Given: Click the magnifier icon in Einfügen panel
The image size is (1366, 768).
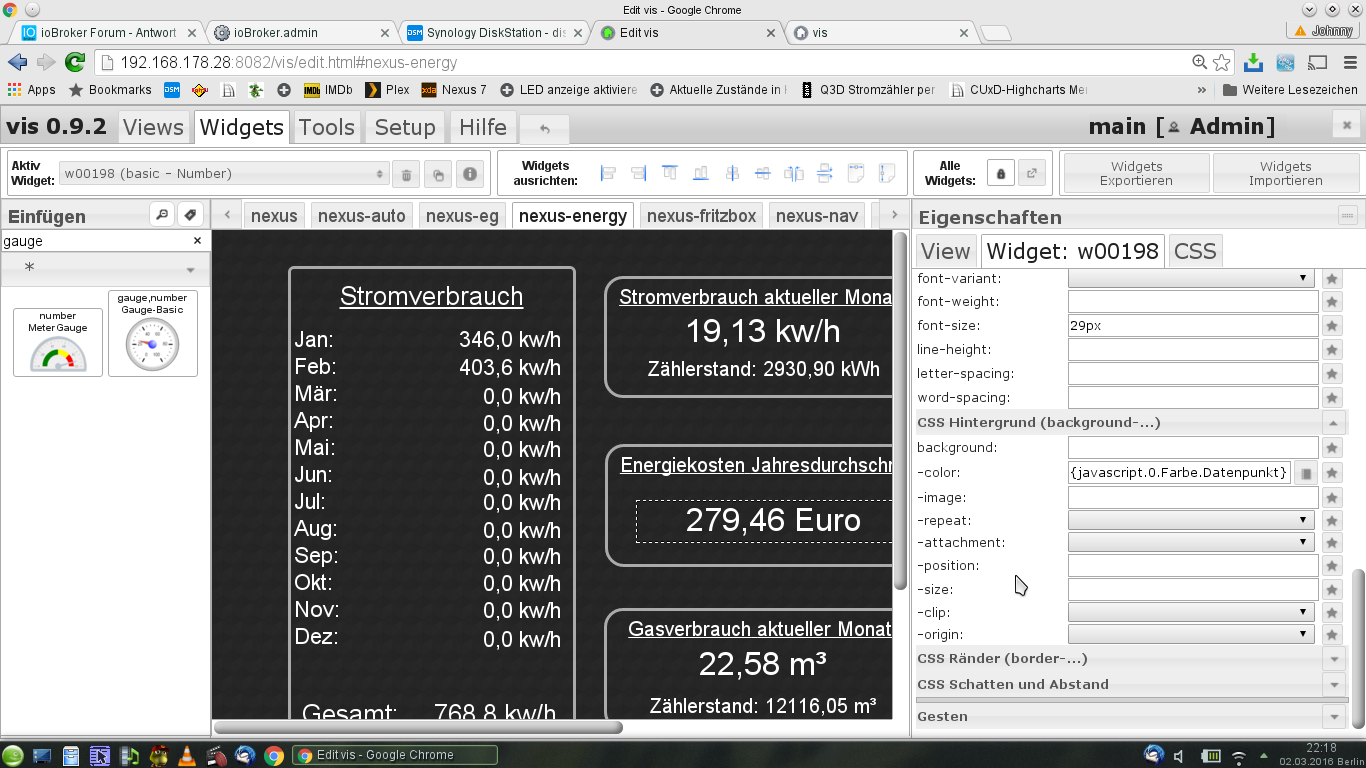Looking at the screenshot, I should (x=161, y=215).
